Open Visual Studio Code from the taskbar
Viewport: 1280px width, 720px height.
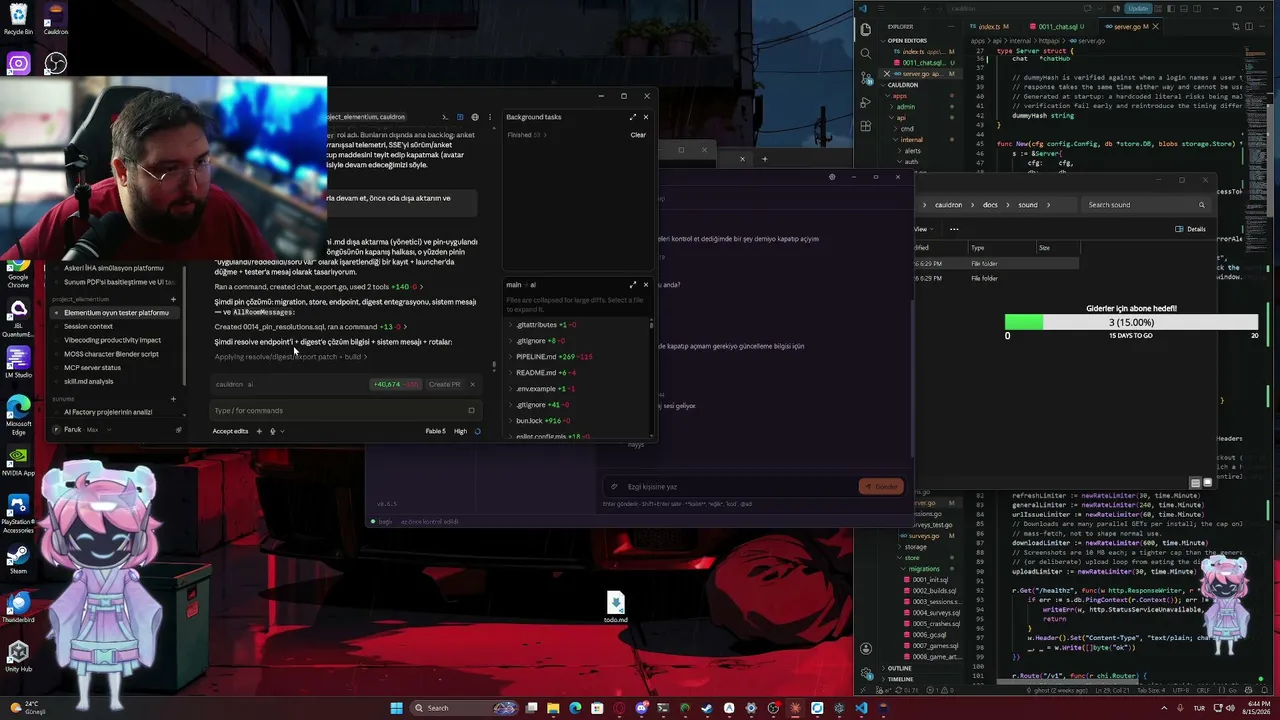[861, 708]
